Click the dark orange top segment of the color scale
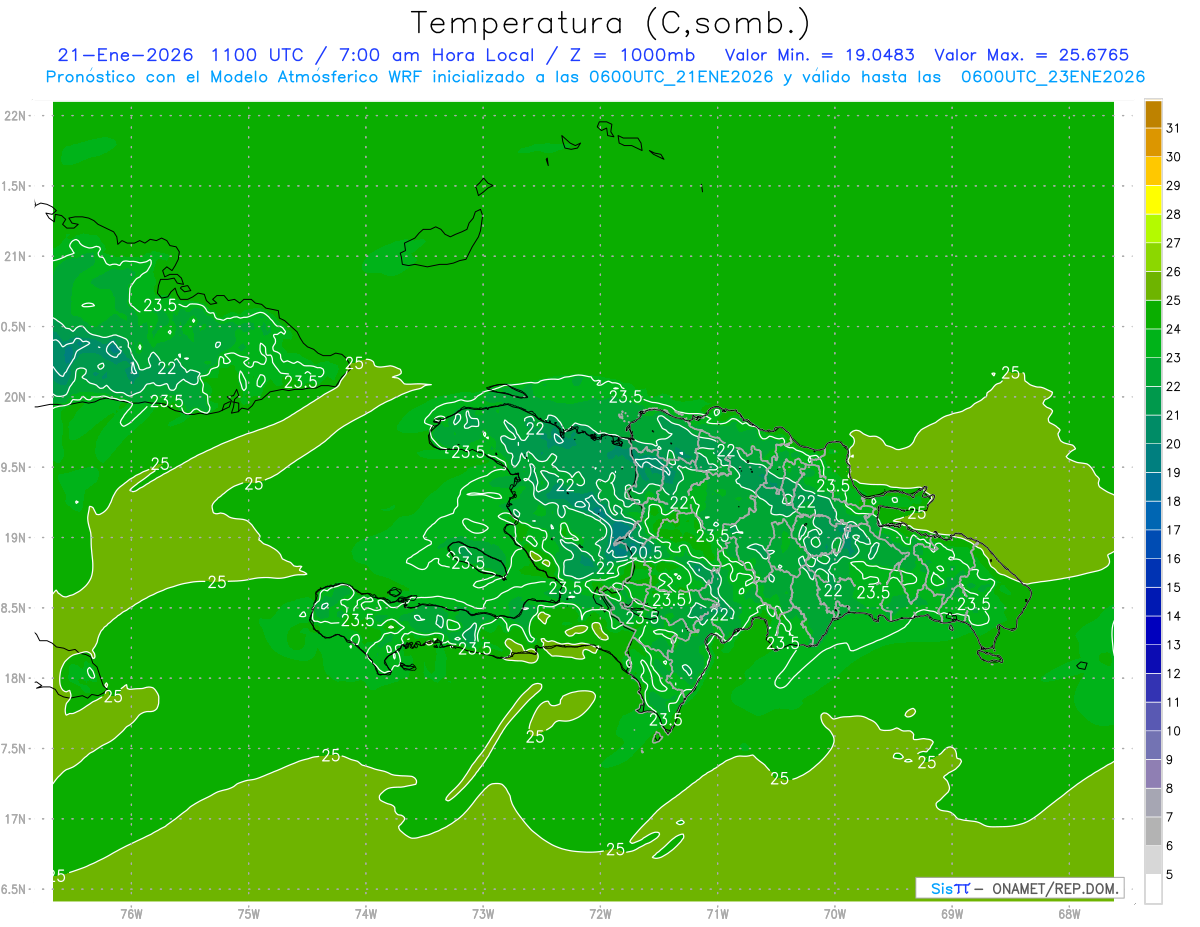Viewport: 1200px width, 927px height. coord(1153,114)
